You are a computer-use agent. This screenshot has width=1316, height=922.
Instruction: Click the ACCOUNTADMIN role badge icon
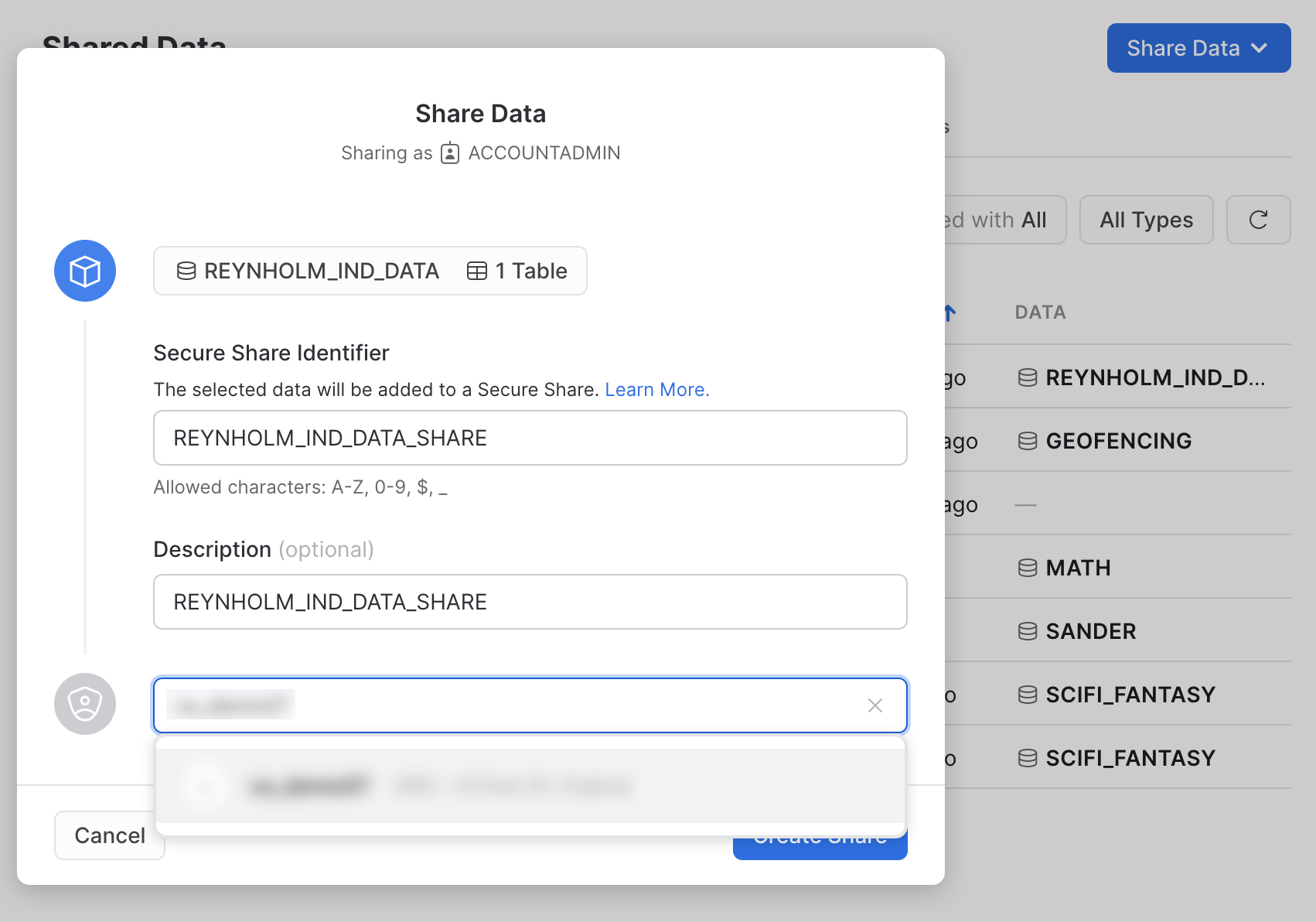pos(450,153)
